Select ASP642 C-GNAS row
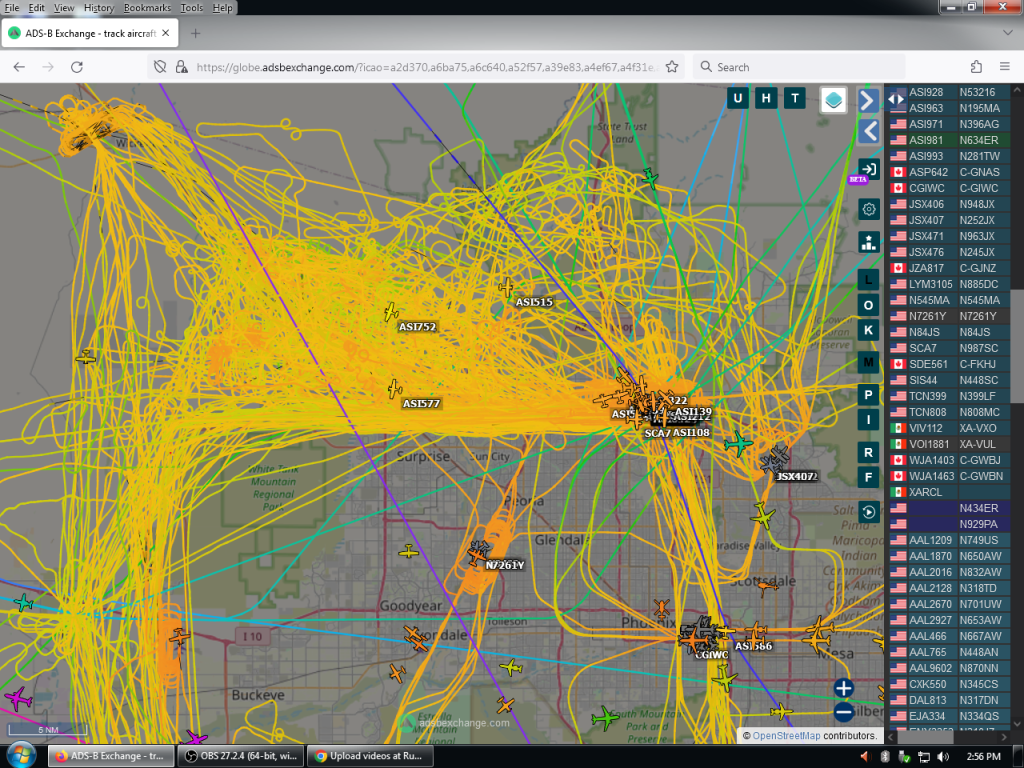Image resolution: width=1024 pixels, height=768 pixels. 950,172
